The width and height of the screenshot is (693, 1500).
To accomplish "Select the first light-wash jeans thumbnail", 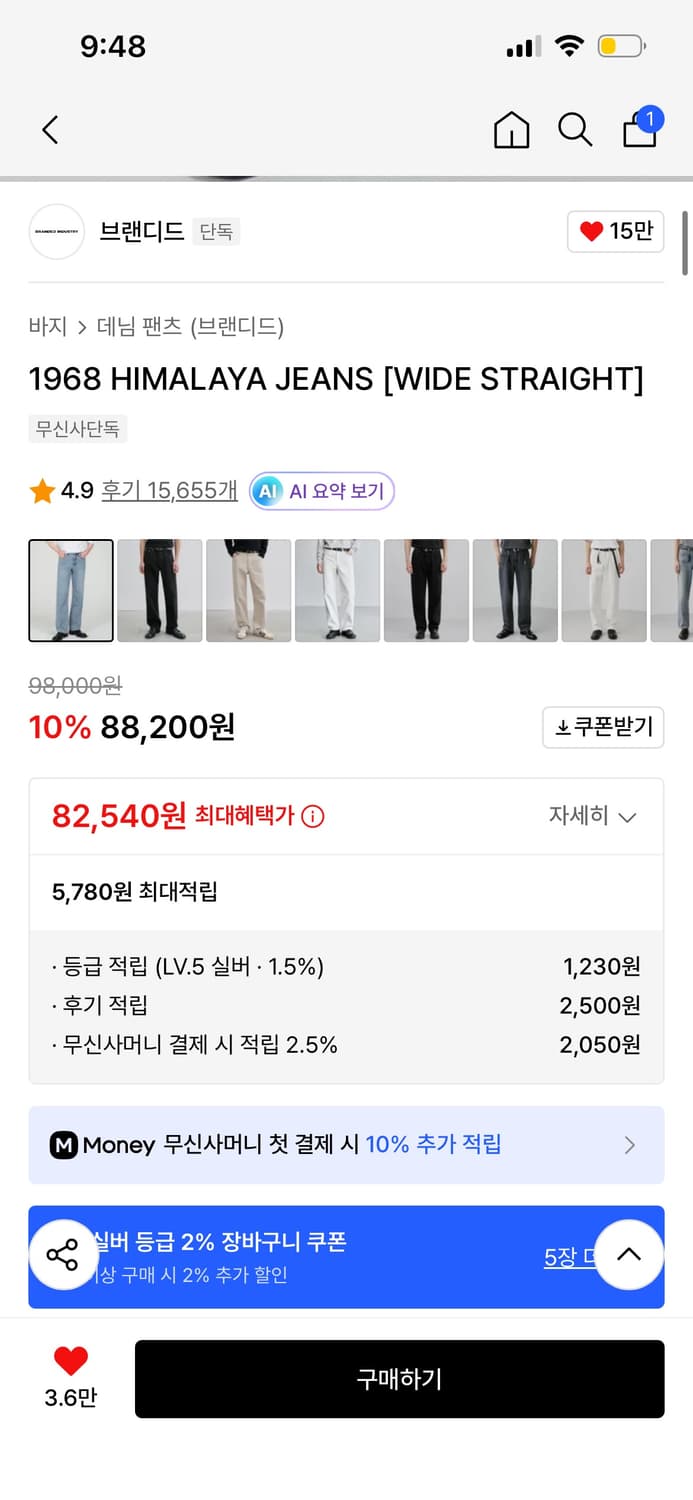I will point(70,590).
